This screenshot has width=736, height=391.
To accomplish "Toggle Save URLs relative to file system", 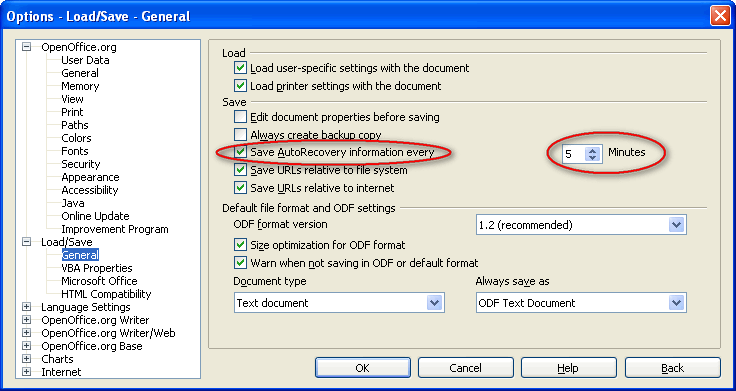I will pos(240,170).
